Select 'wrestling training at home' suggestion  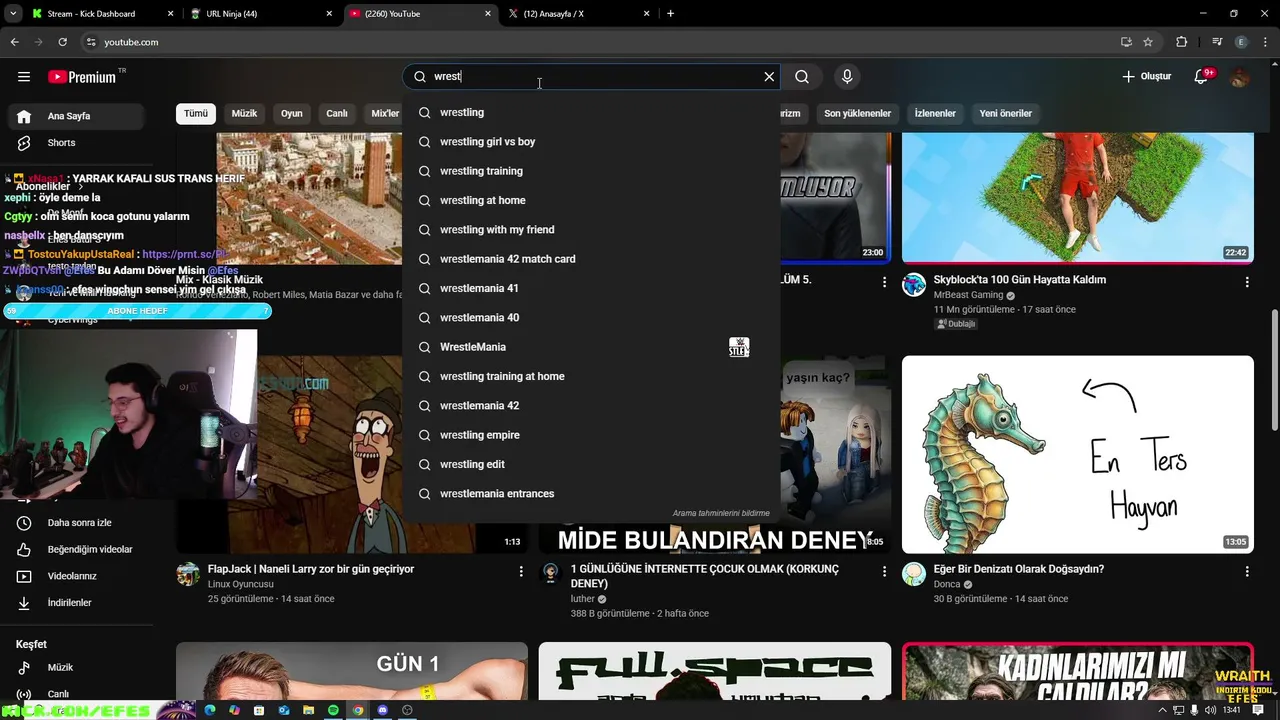point(591,376)
